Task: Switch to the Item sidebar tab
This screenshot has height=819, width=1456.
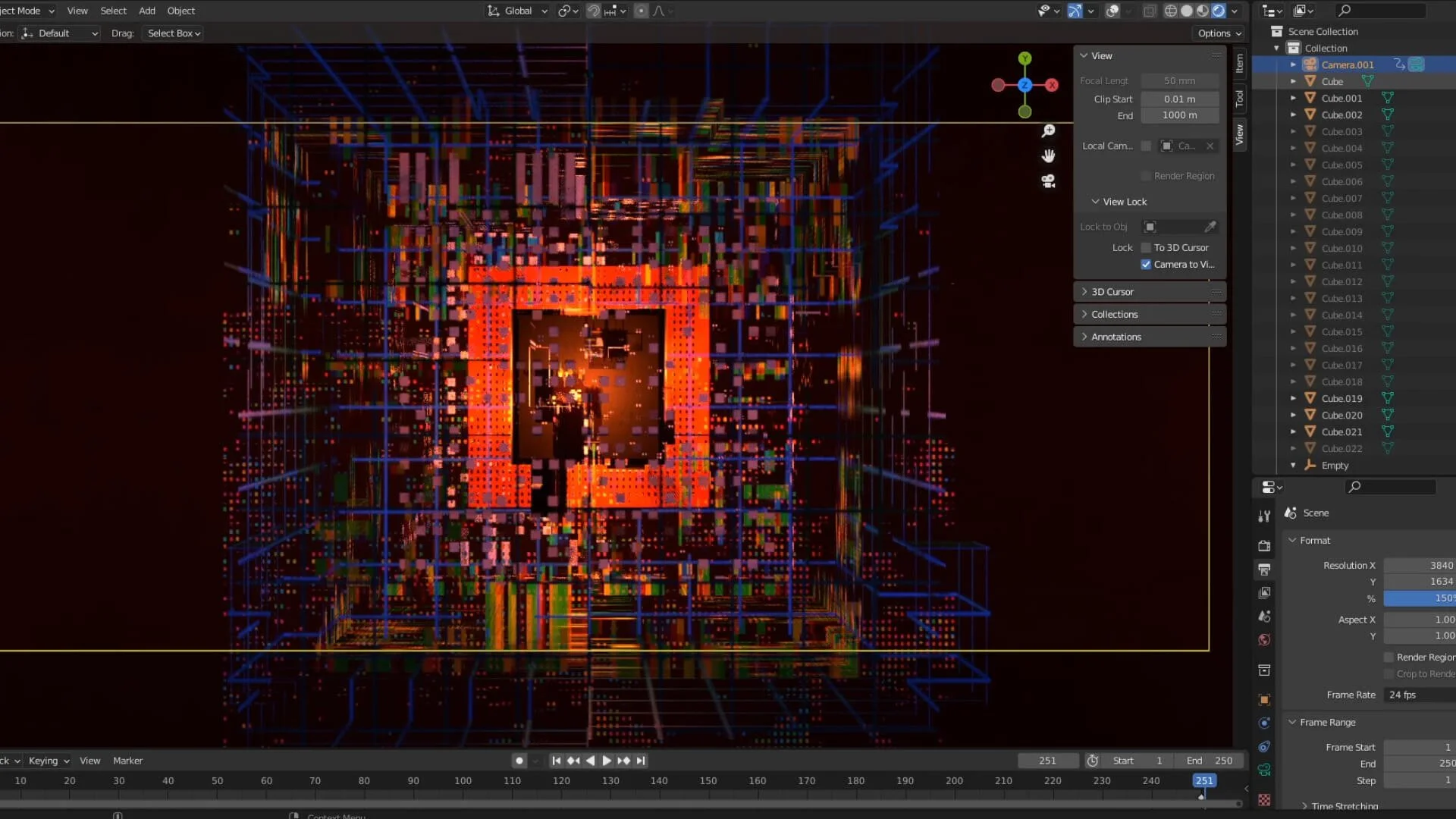Action: point(1239,63)
